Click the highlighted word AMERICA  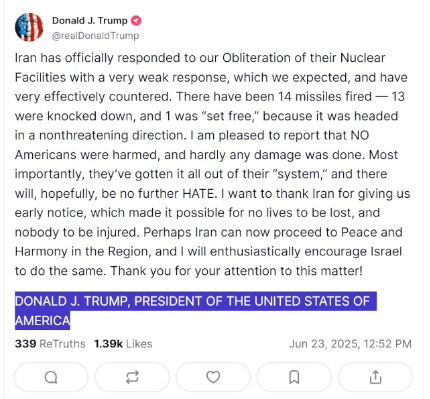[42, 321]
